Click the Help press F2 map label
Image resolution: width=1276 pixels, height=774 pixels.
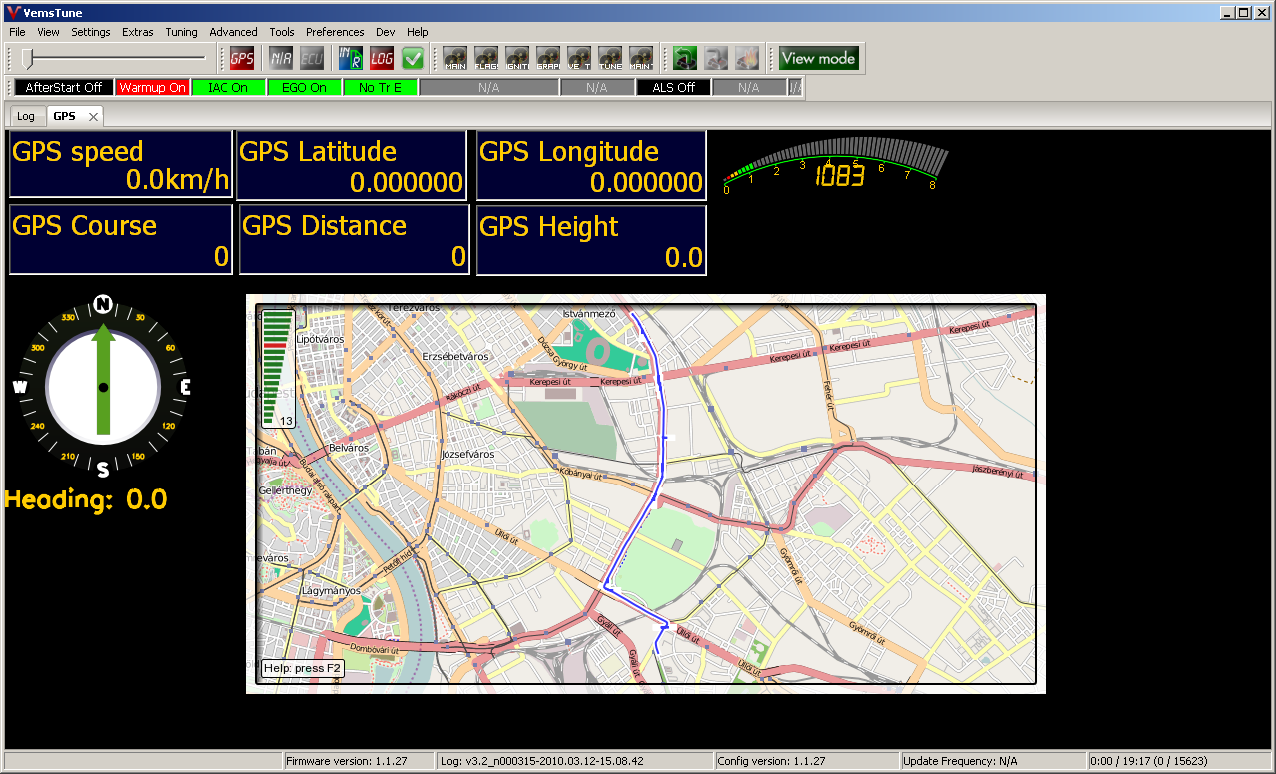302,668
